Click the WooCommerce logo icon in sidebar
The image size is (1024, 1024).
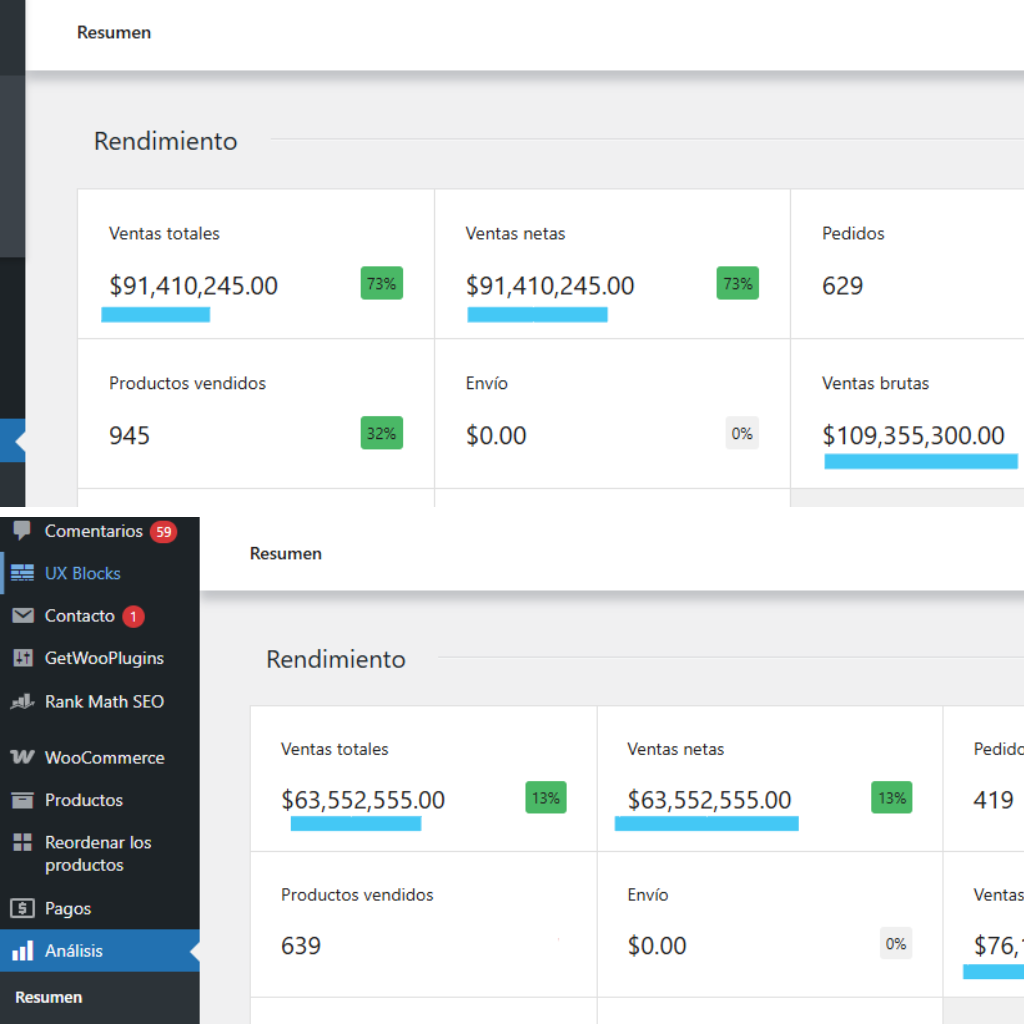point(22,757)
